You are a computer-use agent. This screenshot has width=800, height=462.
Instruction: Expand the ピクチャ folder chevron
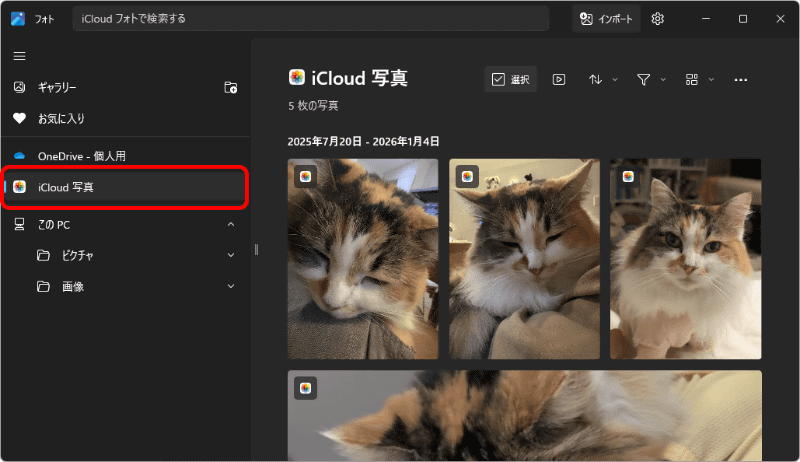coord(231,255)
